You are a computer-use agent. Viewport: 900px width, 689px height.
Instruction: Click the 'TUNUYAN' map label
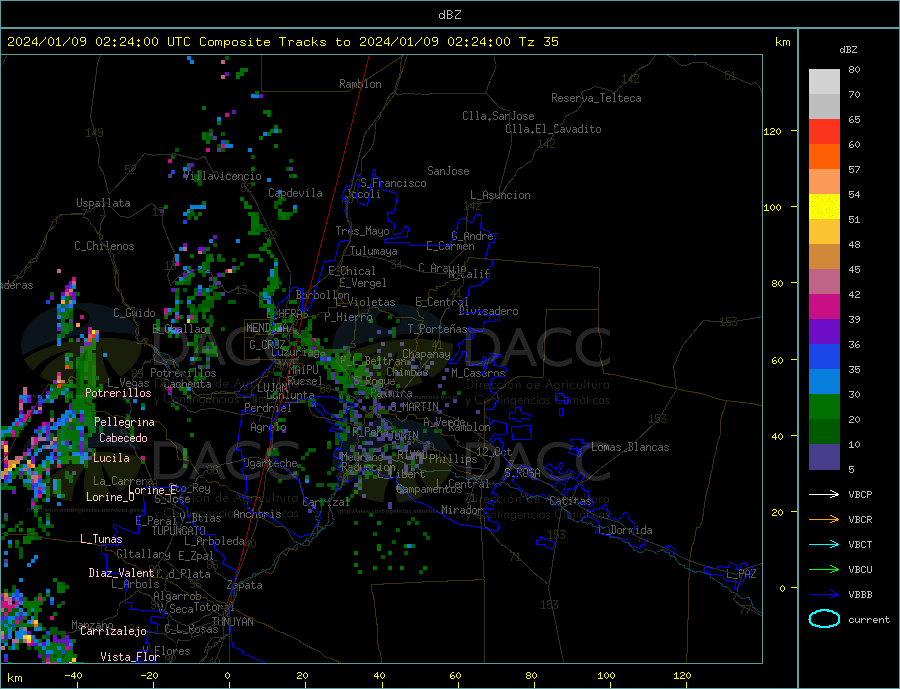pos(232,622)
